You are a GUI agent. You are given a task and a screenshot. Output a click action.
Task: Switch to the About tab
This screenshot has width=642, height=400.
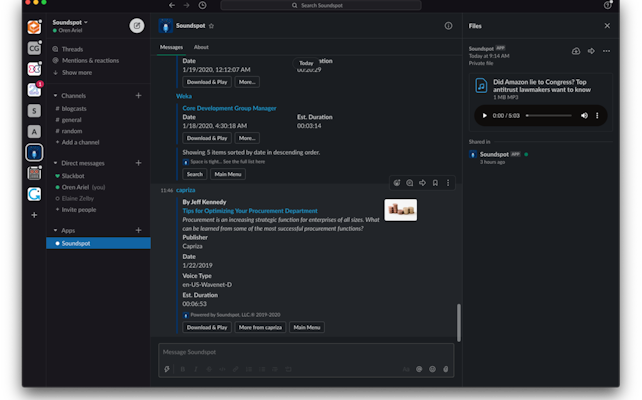(x=201, y=47)
